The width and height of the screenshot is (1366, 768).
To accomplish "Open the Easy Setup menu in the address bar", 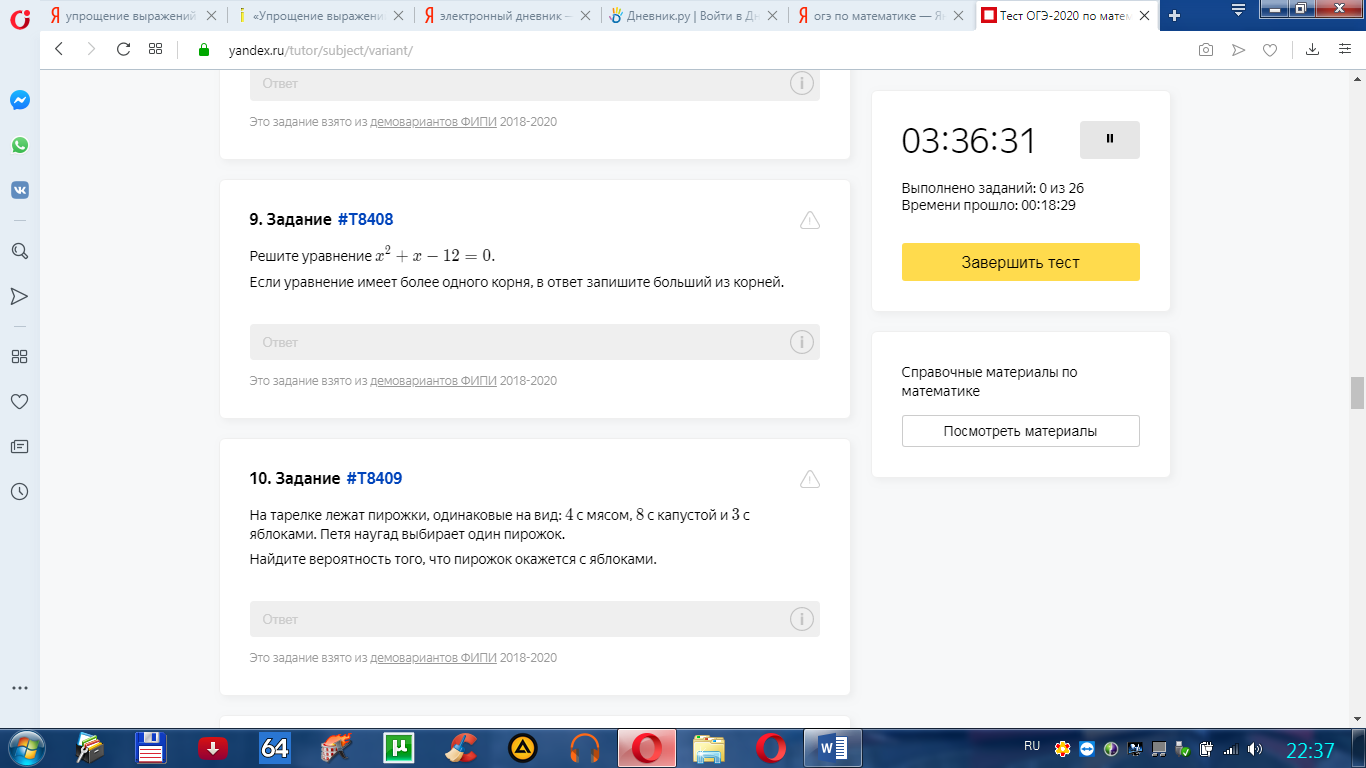I will pyautogui.click(x=1345, y=50).
